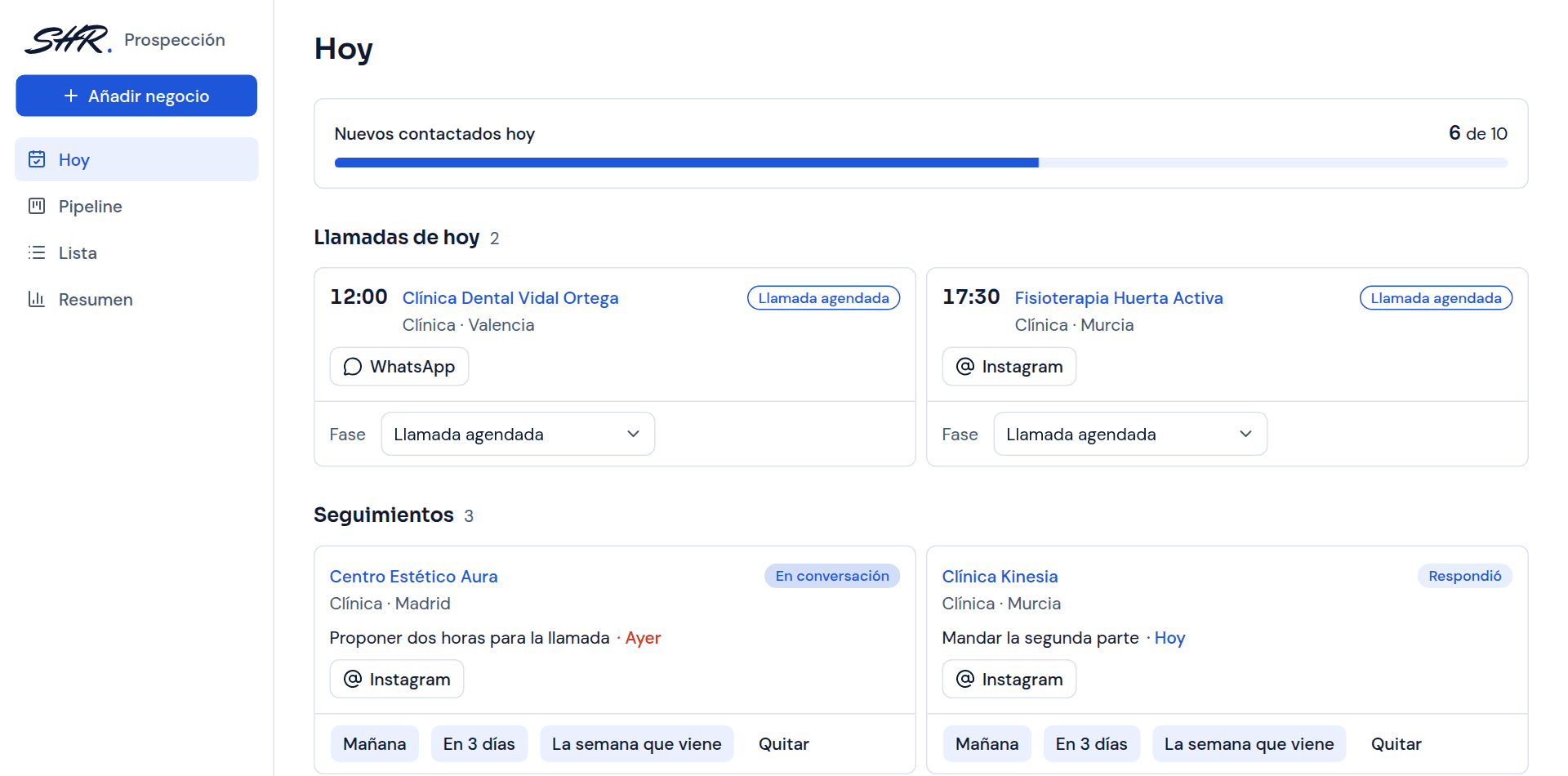1568x776 pixels.
Task: Click the plus icon on Añadir negocio
Action: click(71, 96)
